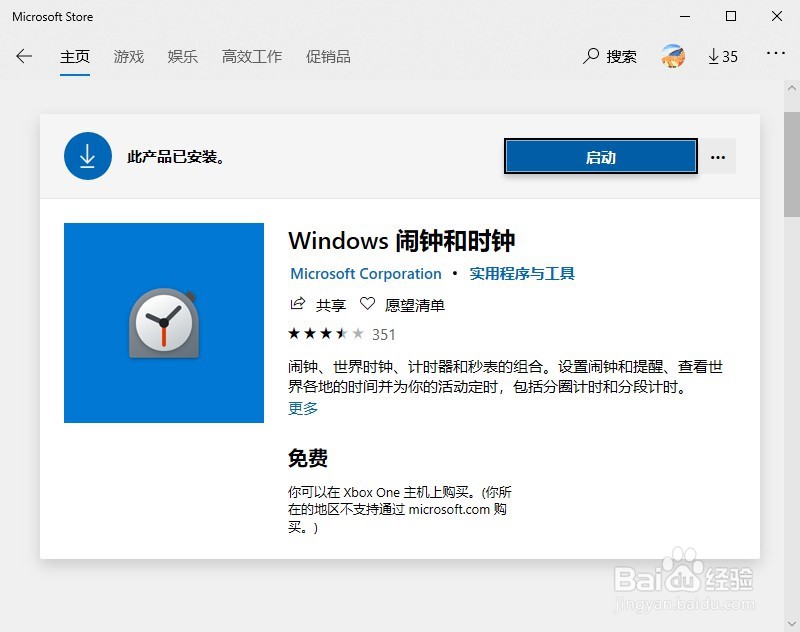Open the Microsoft Corporation publisher page
Screen dimensions: 800x632
click(x=365, y=273)
